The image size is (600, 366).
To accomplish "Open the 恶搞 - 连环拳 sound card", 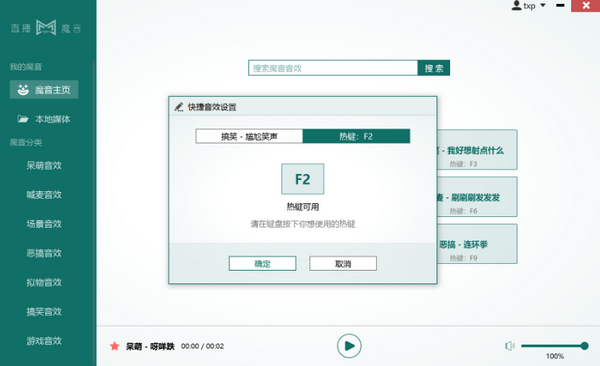I will pos(477,244).
